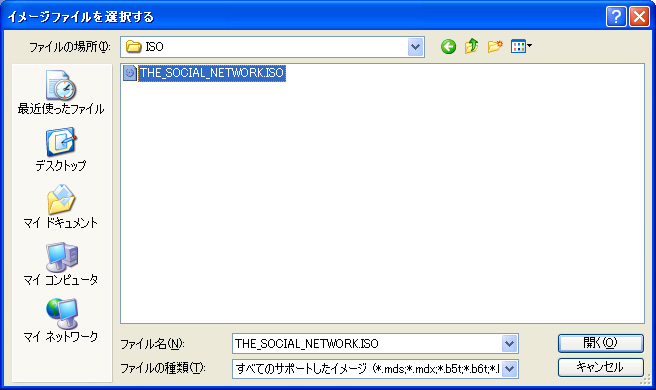The image size is (656, 390).
Task: Select THE_SOCIAL_NETWORK.ISO file in list
Action: pos(212,73)
